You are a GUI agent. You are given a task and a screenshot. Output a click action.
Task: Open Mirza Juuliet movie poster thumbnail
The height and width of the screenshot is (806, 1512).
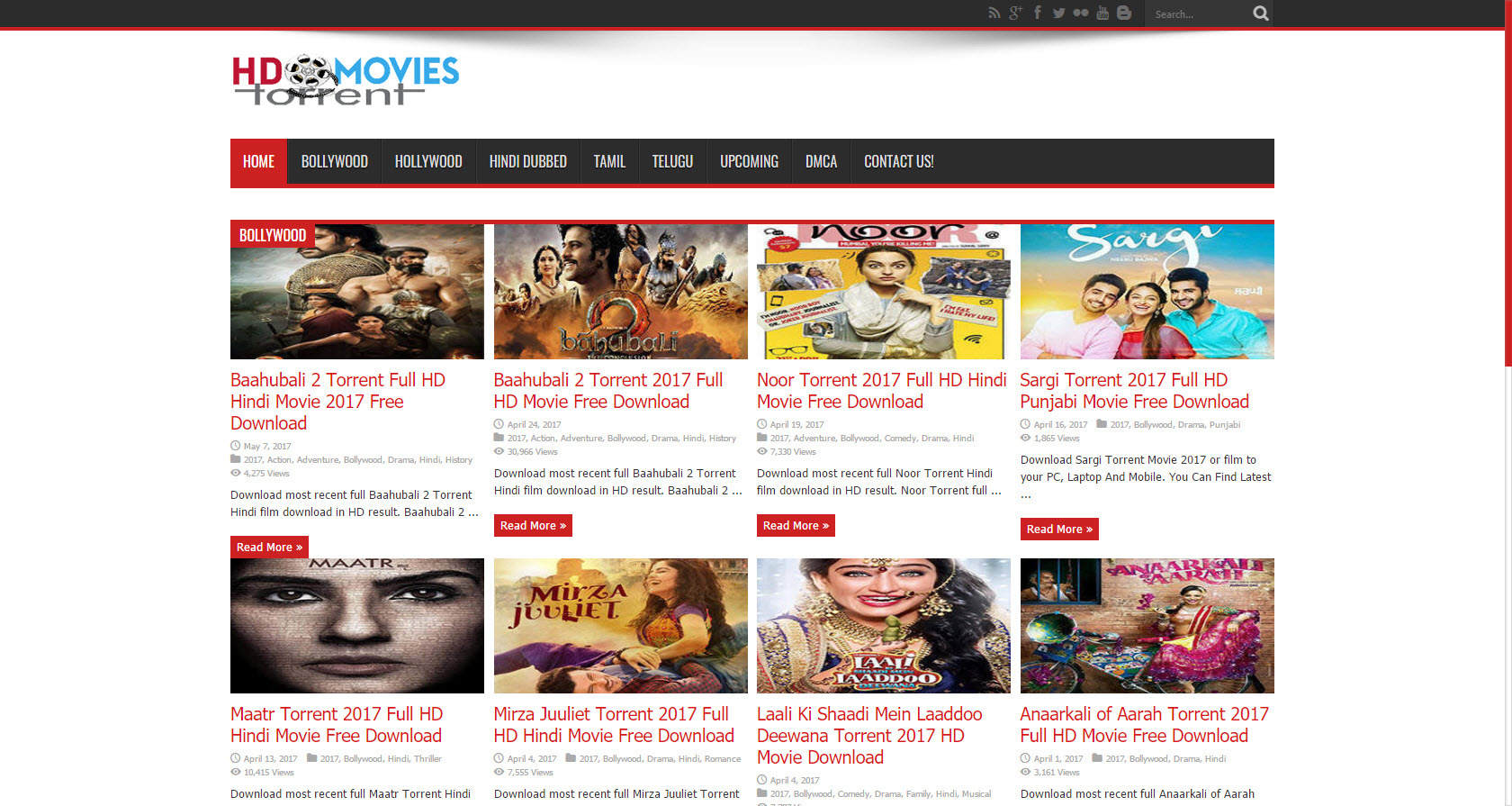click(x=620, y=626)
